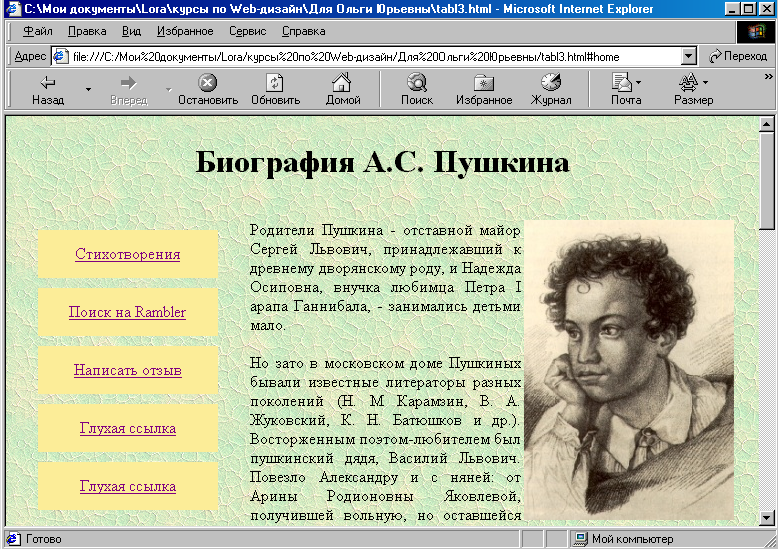Click the Мой компьютер zone icon

580,539
